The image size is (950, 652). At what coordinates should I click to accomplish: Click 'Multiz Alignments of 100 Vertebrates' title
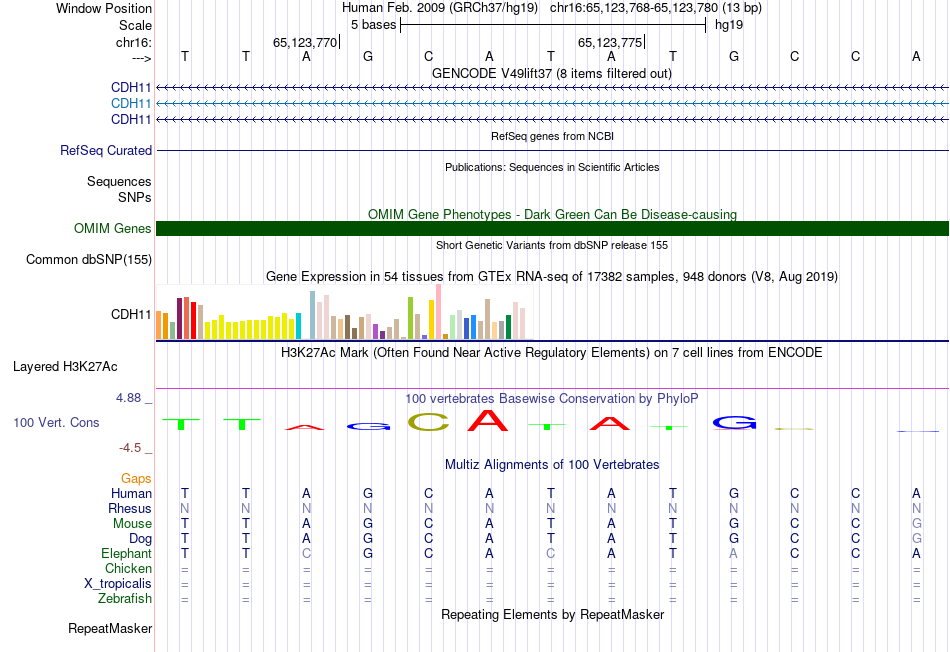(x=552, y=465)
